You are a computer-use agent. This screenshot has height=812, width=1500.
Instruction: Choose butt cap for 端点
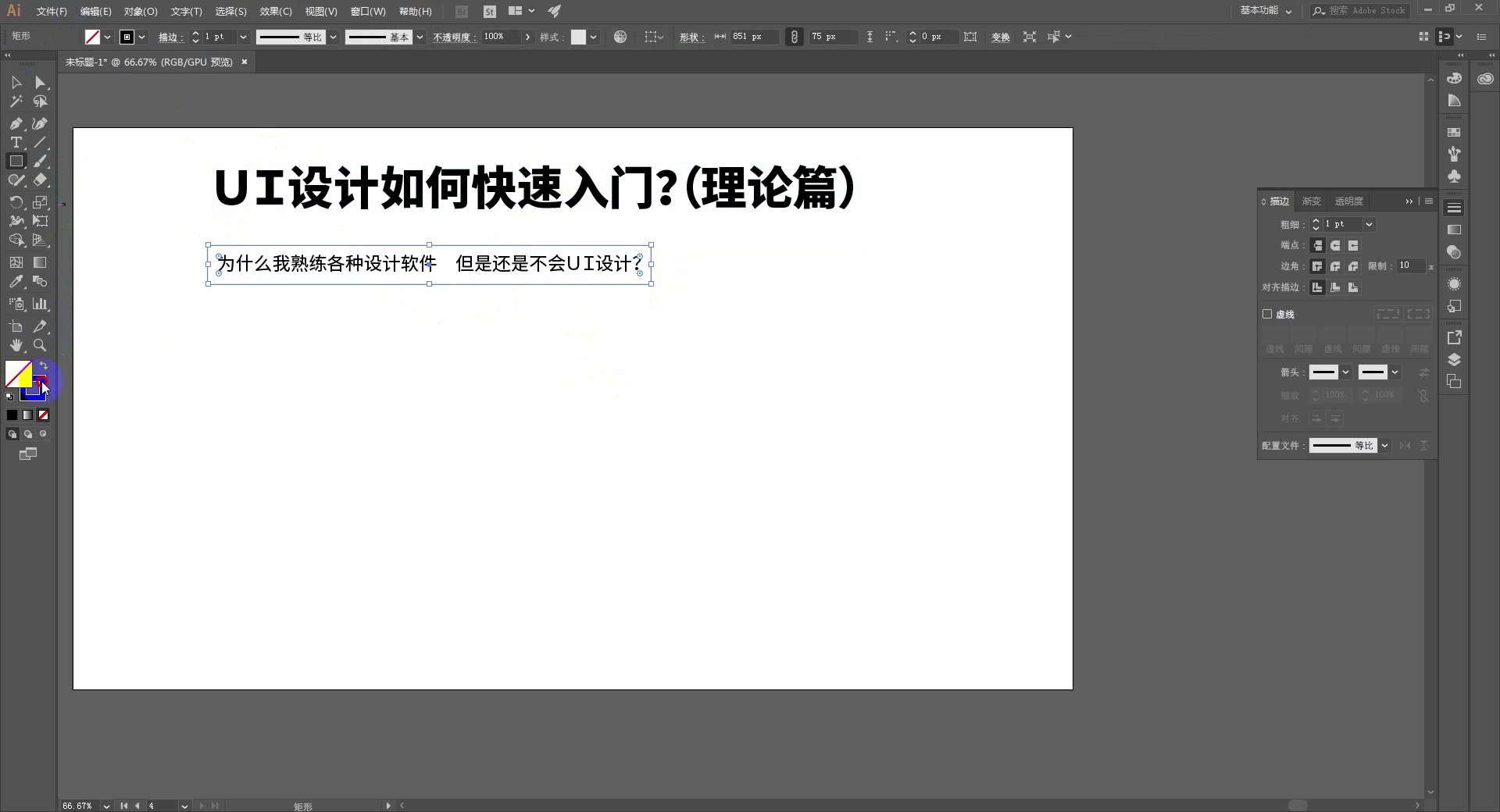point(1317,245)
